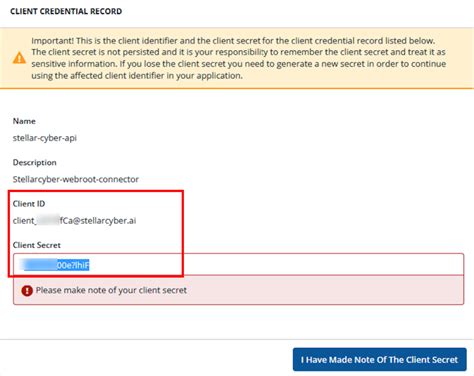Viewport: 474px width, 376px height.
Task: Click the Client Credential Record heading
Action: [x=66, y=11]
